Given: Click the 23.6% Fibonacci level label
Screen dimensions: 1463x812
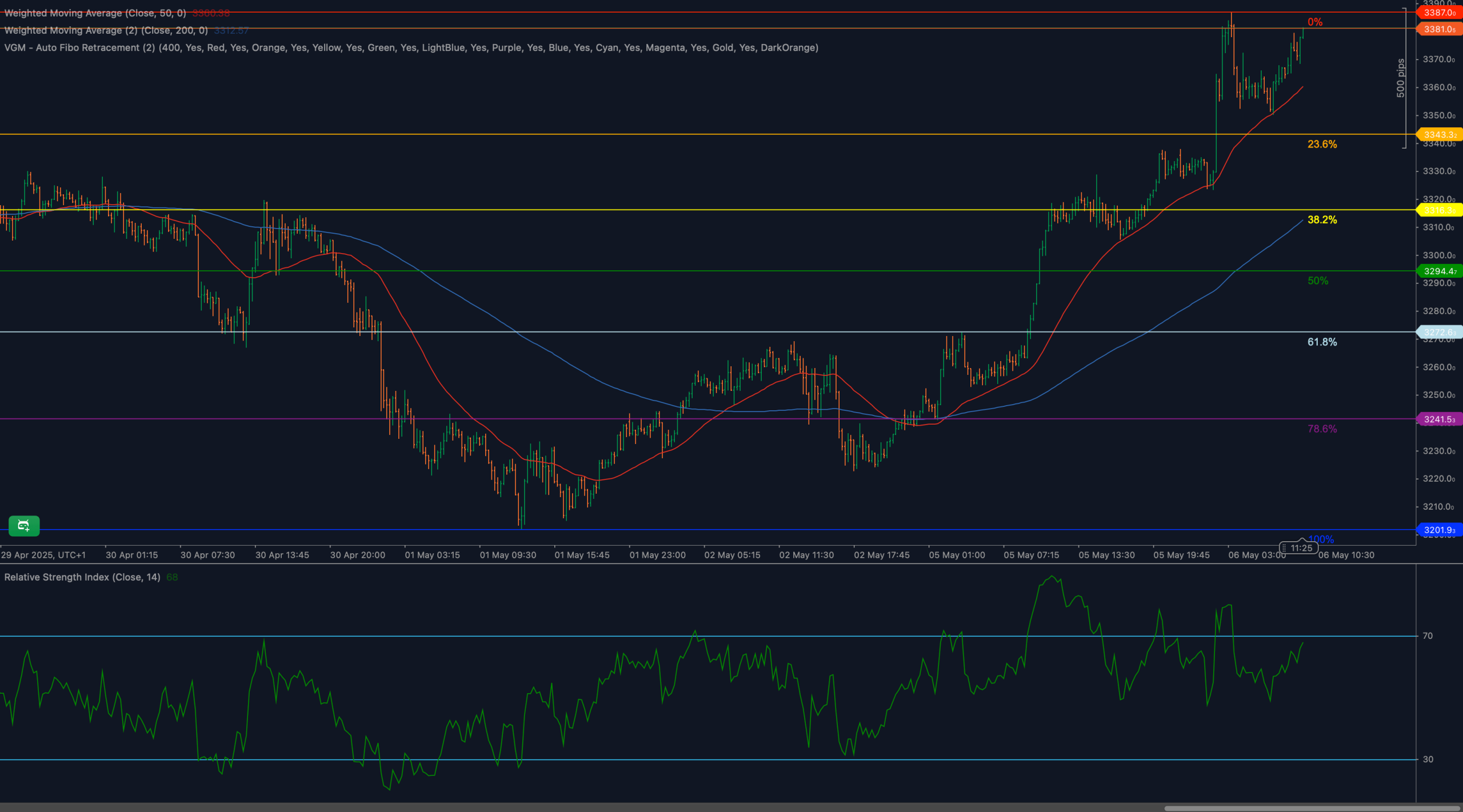Looking at the screenshot, I should click(1322, 144).
